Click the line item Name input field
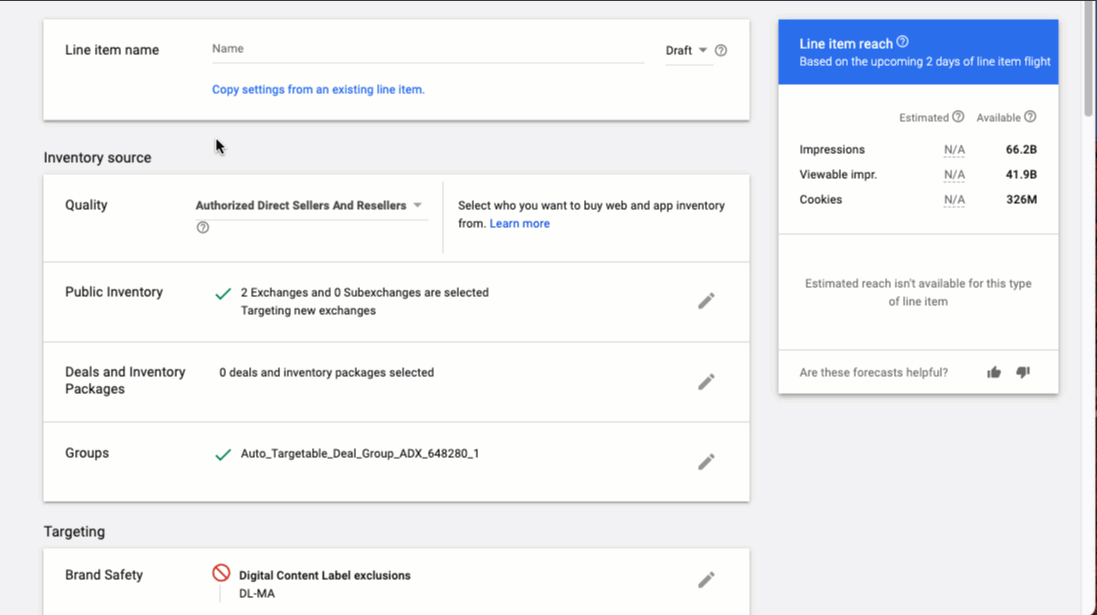1097x615 pixels. 400,48
